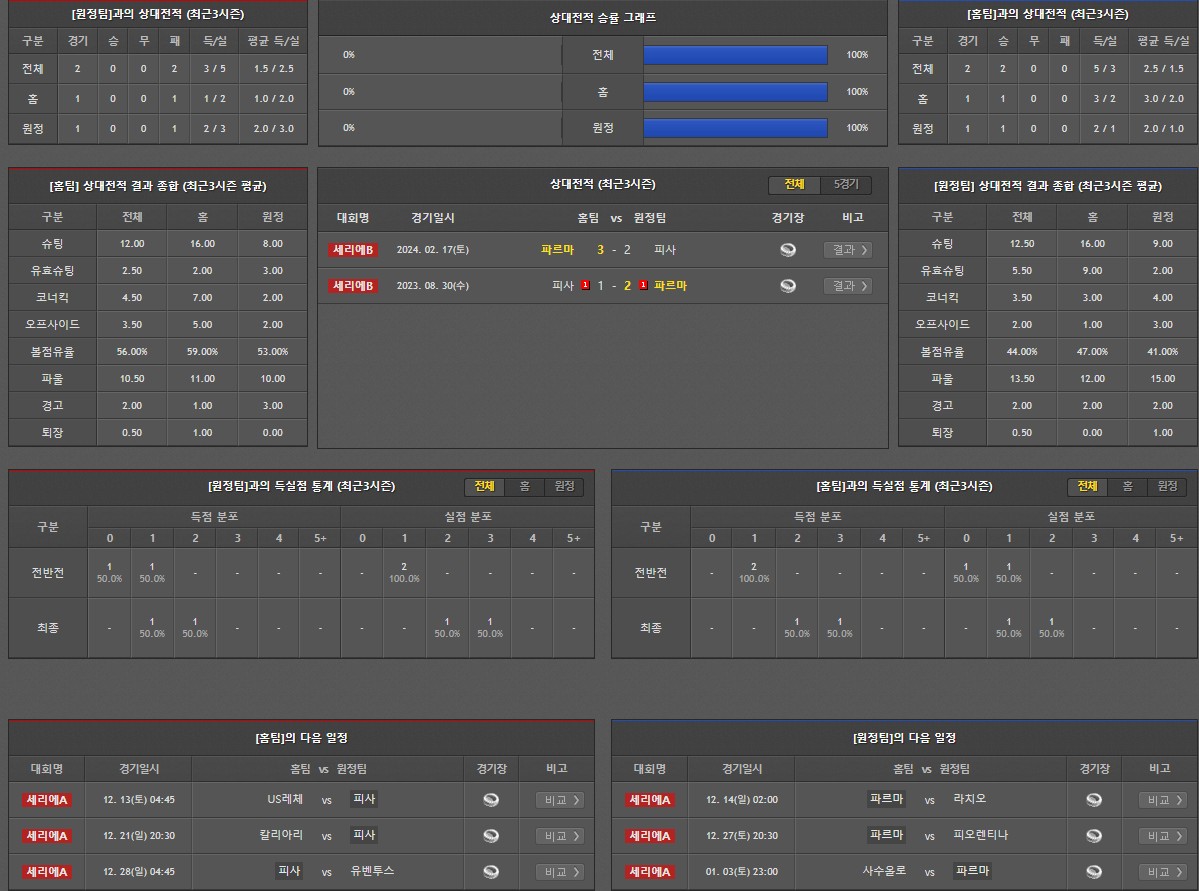Click stadium icon for 파르마 3-2 피사 match
This screenshot has width=1199, height=891.
tap(788, 250)
